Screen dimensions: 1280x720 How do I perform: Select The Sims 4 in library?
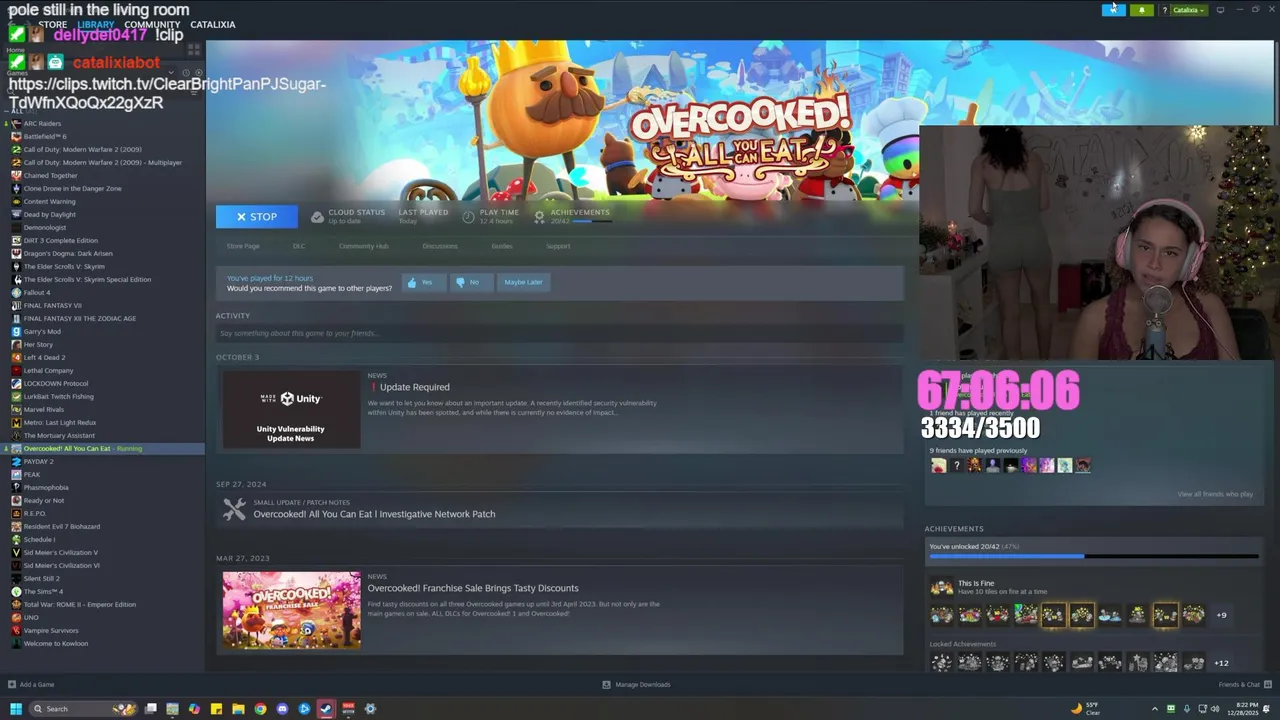pyautogui.click(x=43, y=591)
